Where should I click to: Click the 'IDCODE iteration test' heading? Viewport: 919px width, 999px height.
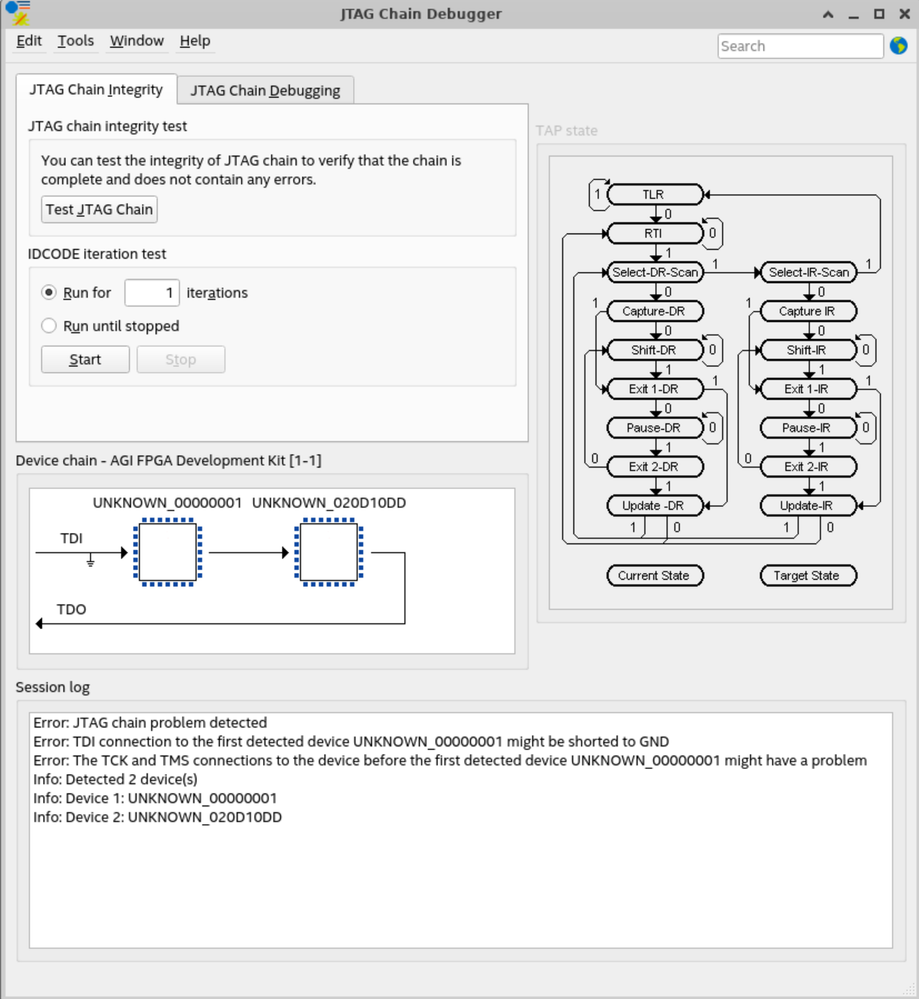97,254
